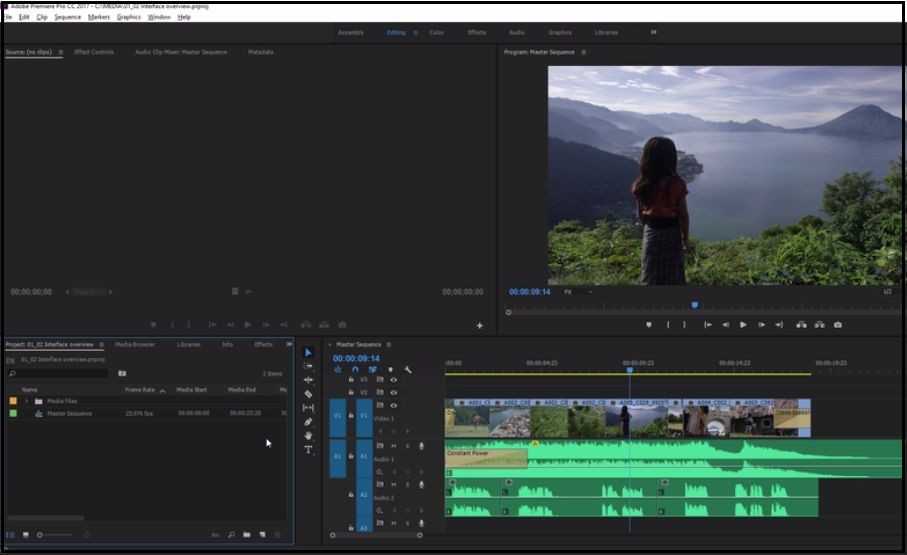Screen dimensions: 907x555
Task: Activate the Ripple Edit tool
Action: coord(308,380)
